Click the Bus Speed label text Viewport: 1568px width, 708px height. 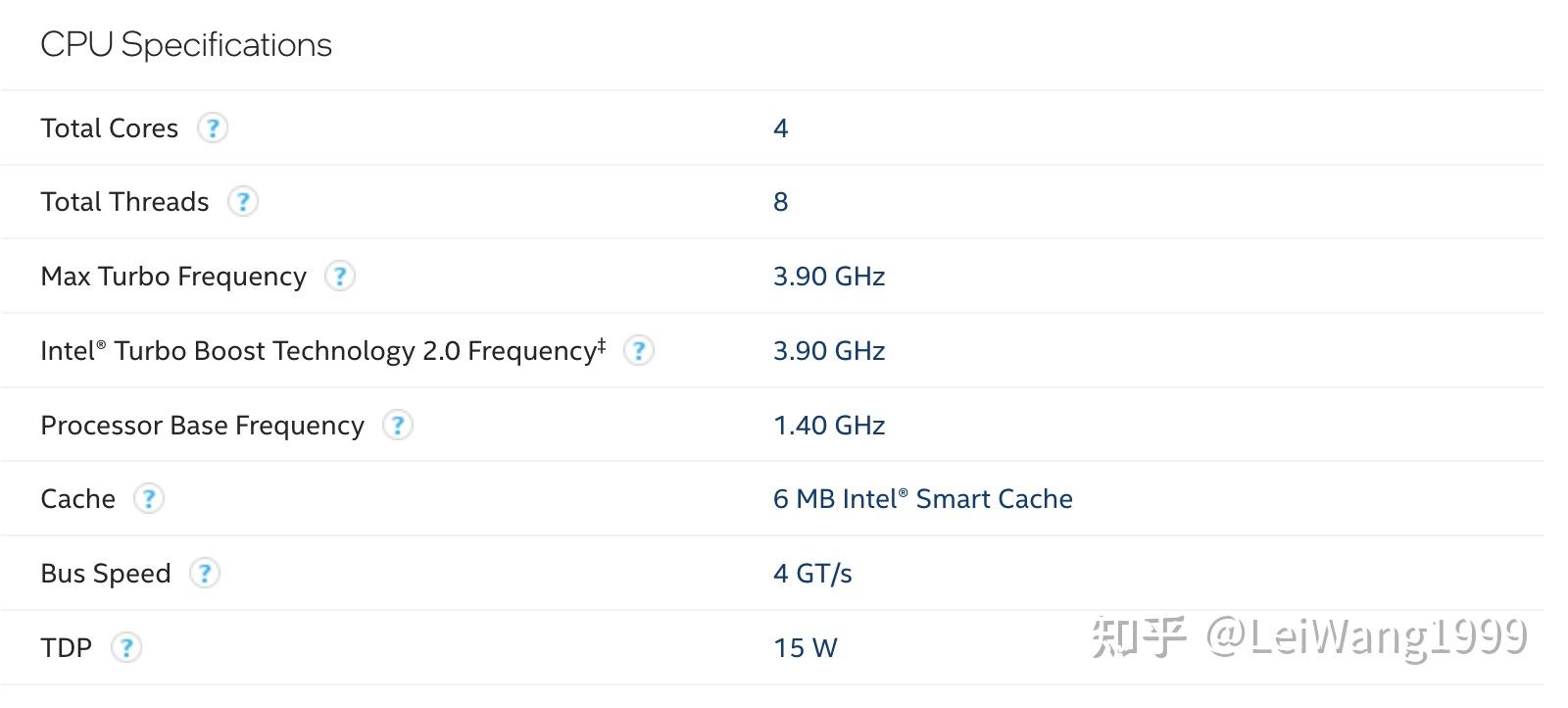coord(106,574)
